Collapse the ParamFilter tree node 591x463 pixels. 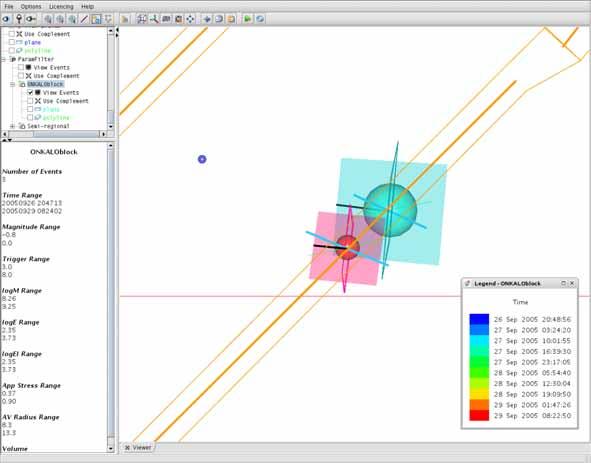point(4,59)
